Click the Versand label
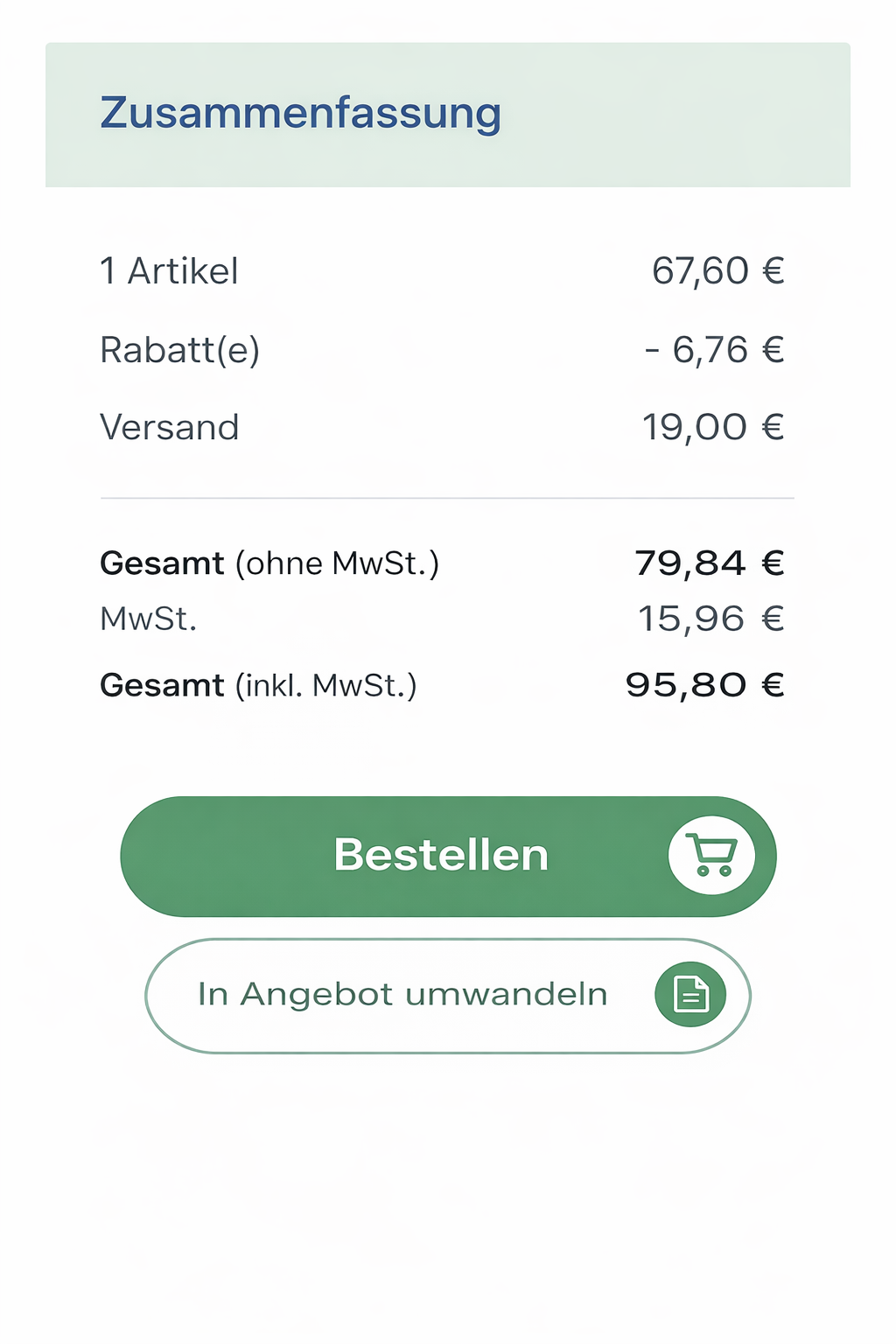Screen dimensions: 896x1344 coord(169,428)
